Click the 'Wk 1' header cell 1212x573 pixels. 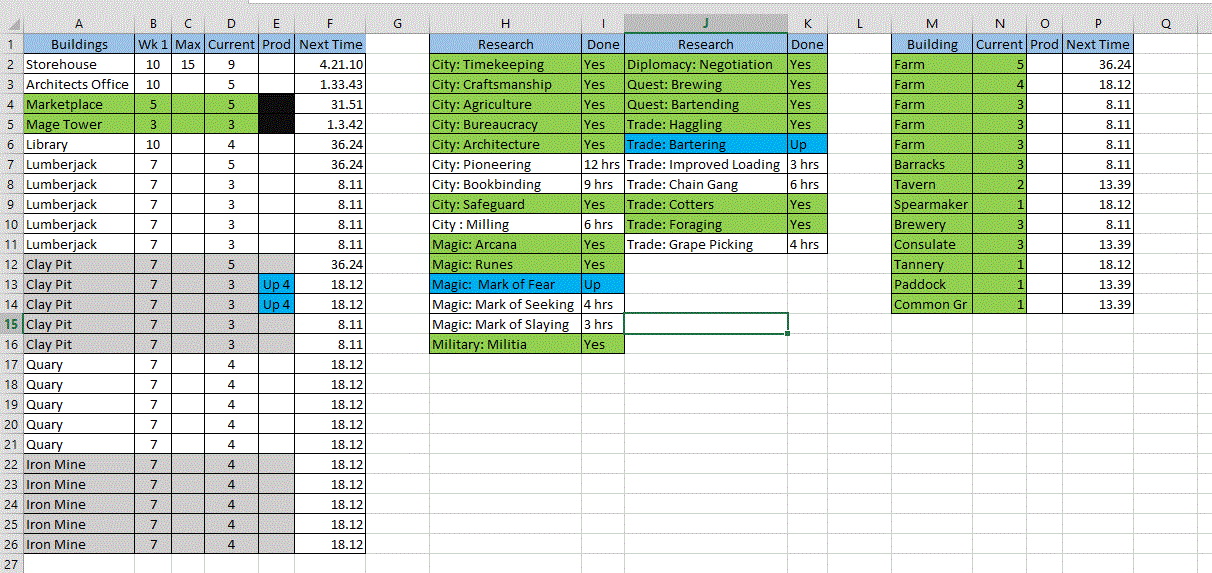pos(153,44)
